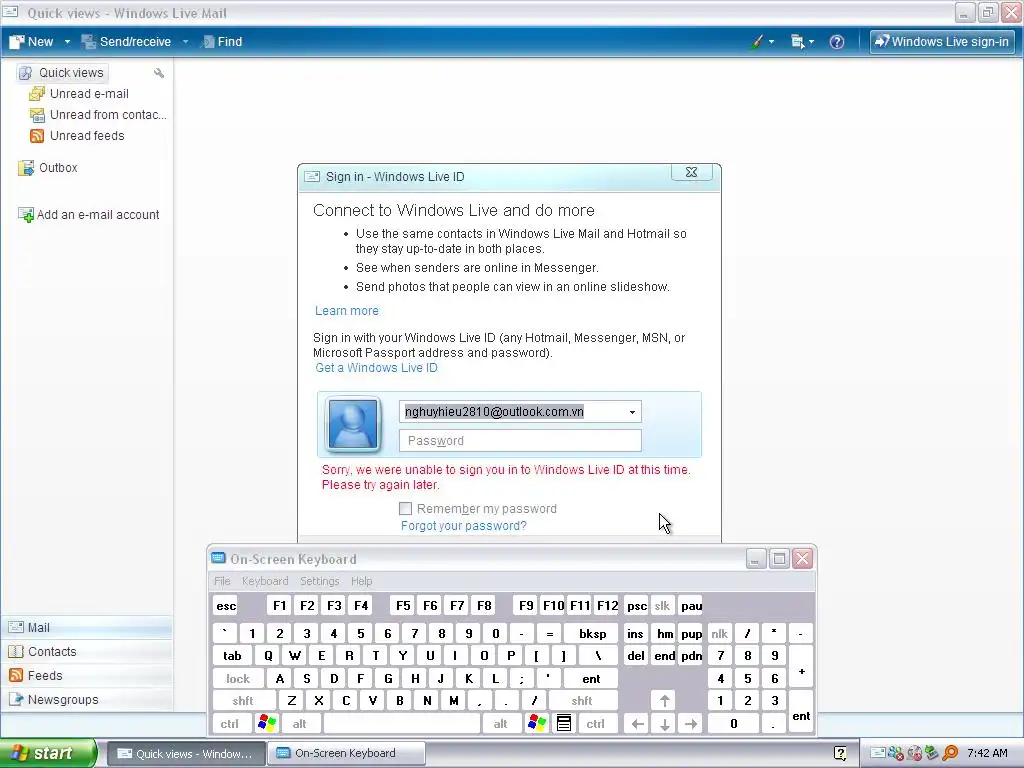Switch to Quick views taskbar item
Viewport: 1024px width, 768px height.
click(x=186, y=753)
